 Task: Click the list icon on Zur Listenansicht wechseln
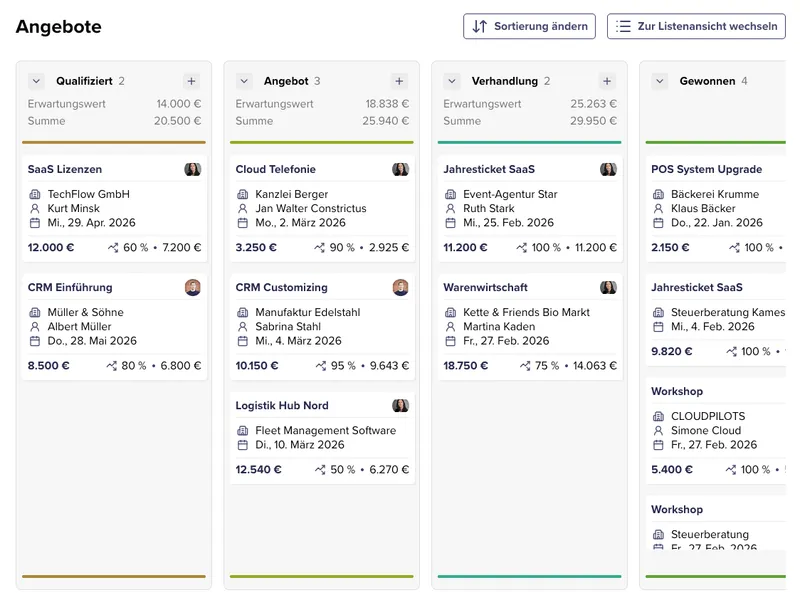point(622,26)
